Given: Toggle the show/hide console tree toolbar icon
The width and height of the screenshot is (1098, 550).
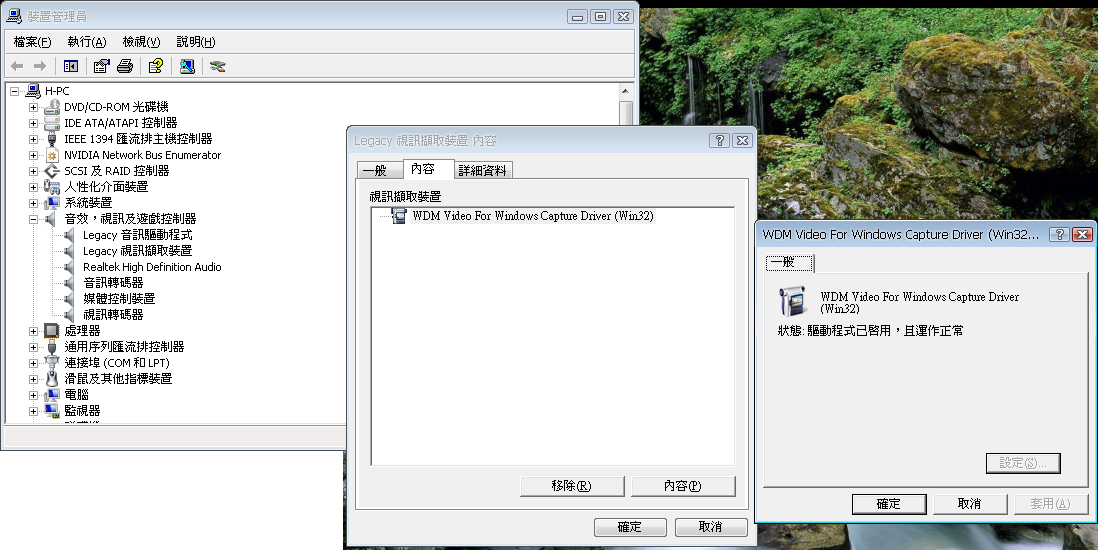Looking at the screenshot, I should [71, 66].
